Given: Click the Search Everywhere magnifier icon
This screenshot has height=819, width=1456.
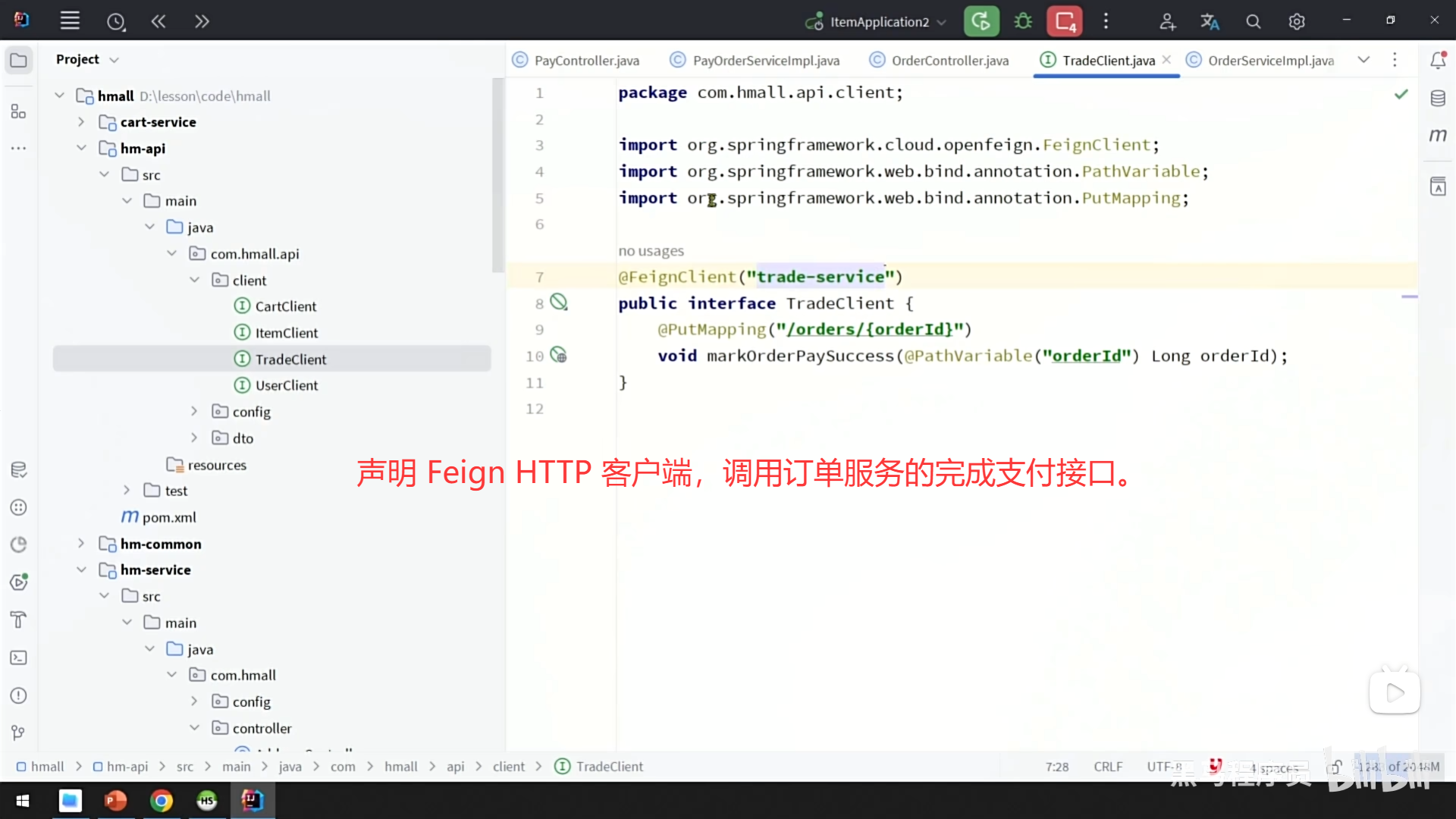Looking at the screenshot, I should pyautogui.click(x=1254, y=21).
